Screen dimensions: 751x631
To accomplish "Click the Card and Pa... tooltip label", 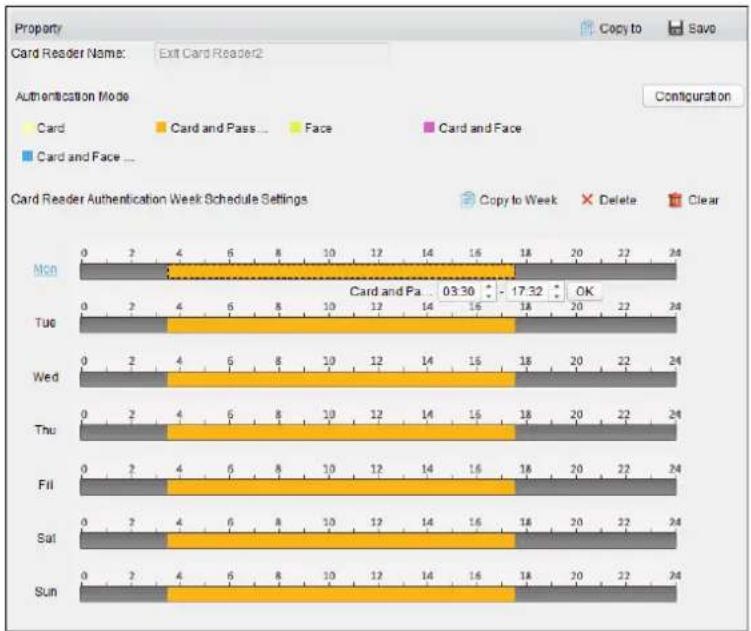I will pyautogui.click(x=389, y=291).
